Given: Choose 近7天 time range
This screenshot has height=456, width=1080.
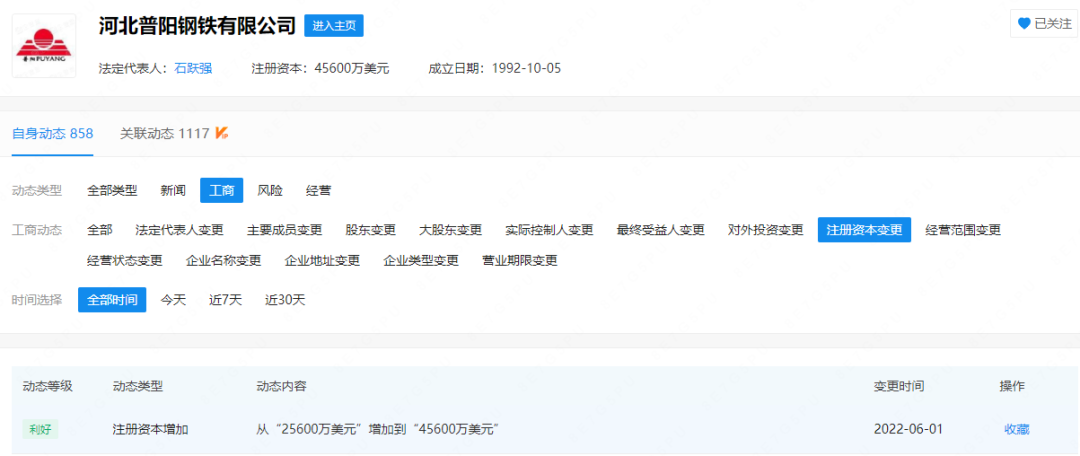Looking at the screenshot, I should coord(226,300).
